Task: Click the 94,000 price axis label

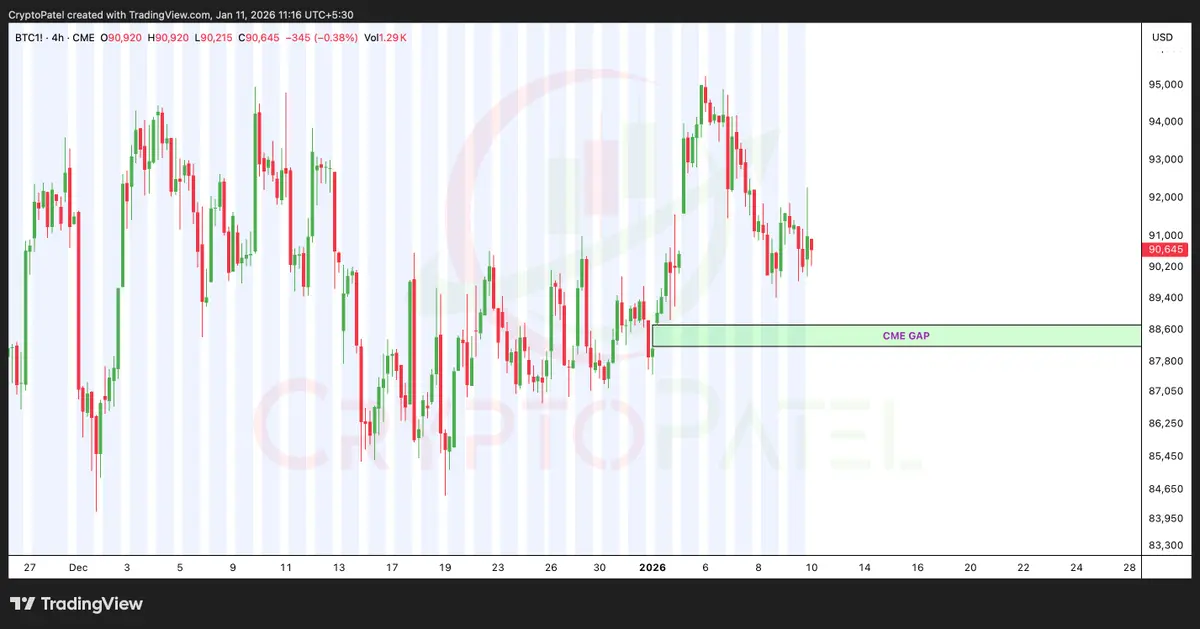Action: (1165, 122)
